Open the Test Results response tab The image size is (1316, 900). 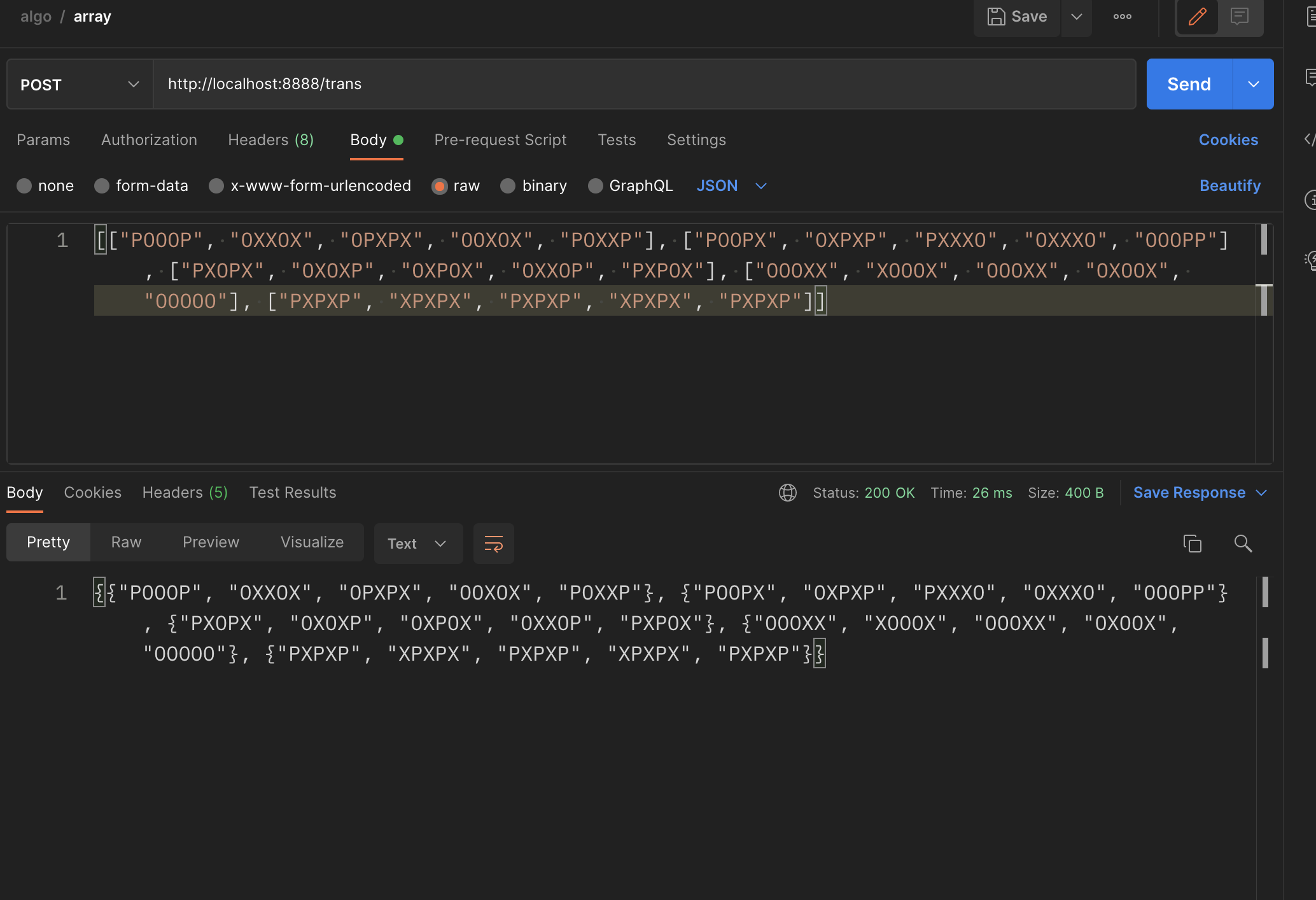[293, 493]
